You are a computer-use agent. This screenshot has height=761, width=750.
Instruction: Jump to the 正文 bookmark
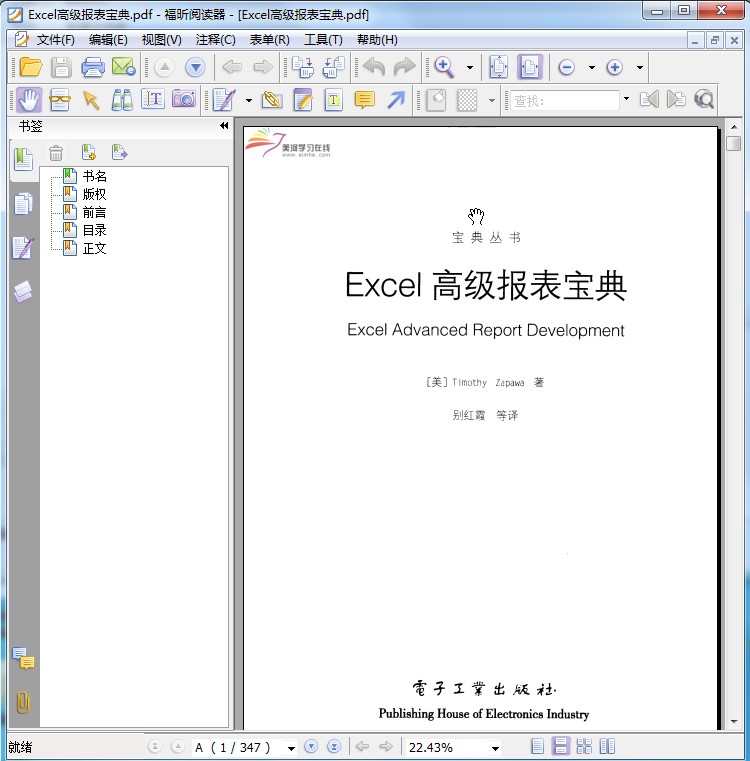coord(94,248)
